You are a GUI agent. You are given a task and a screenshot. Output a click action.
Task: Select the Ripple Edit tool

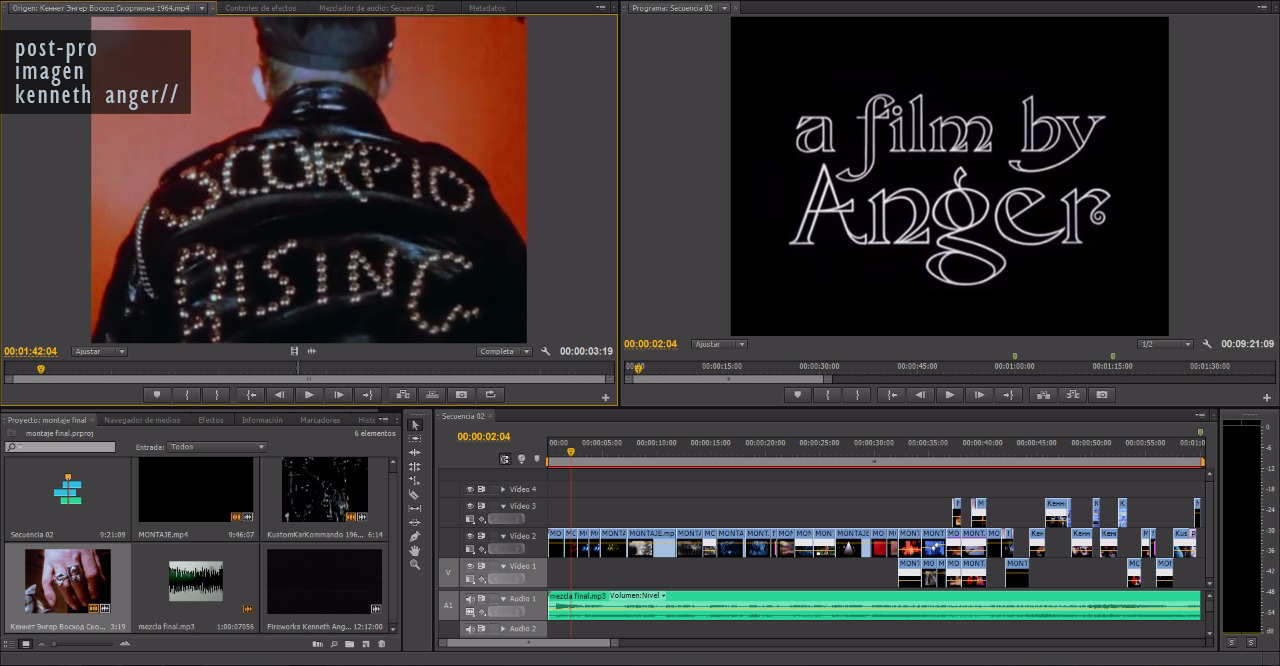[415, 453]
